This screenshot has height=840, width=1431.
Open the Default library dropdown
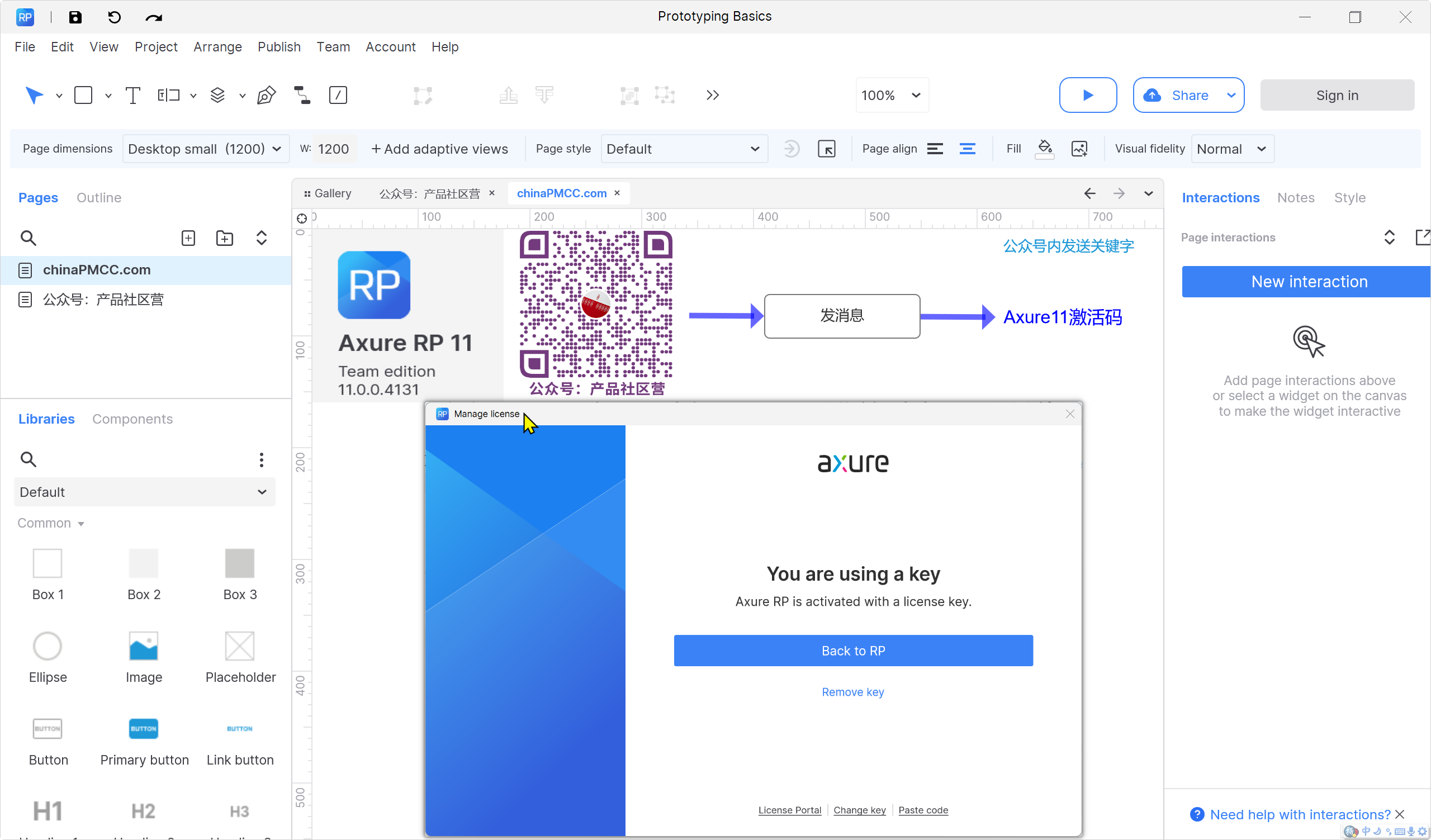[144, 492]
